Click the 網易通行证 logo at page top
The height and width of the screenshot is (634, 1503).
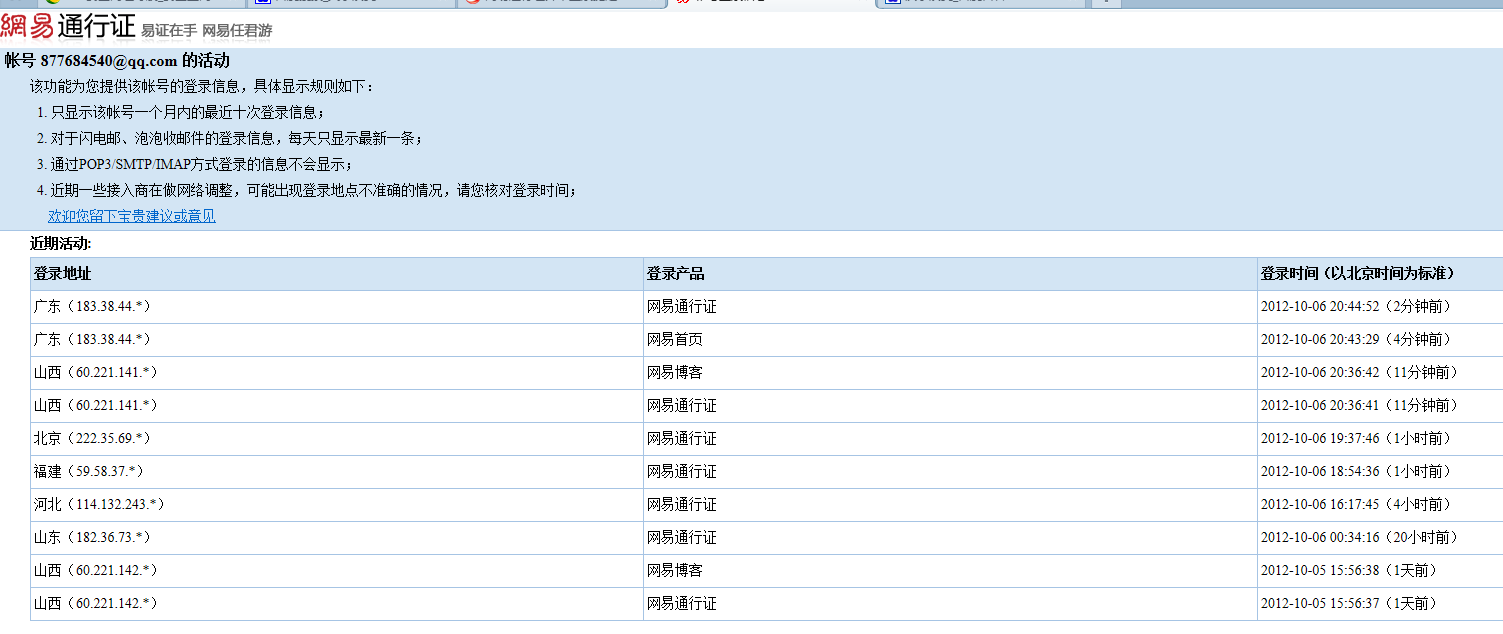tap(68, 27)
